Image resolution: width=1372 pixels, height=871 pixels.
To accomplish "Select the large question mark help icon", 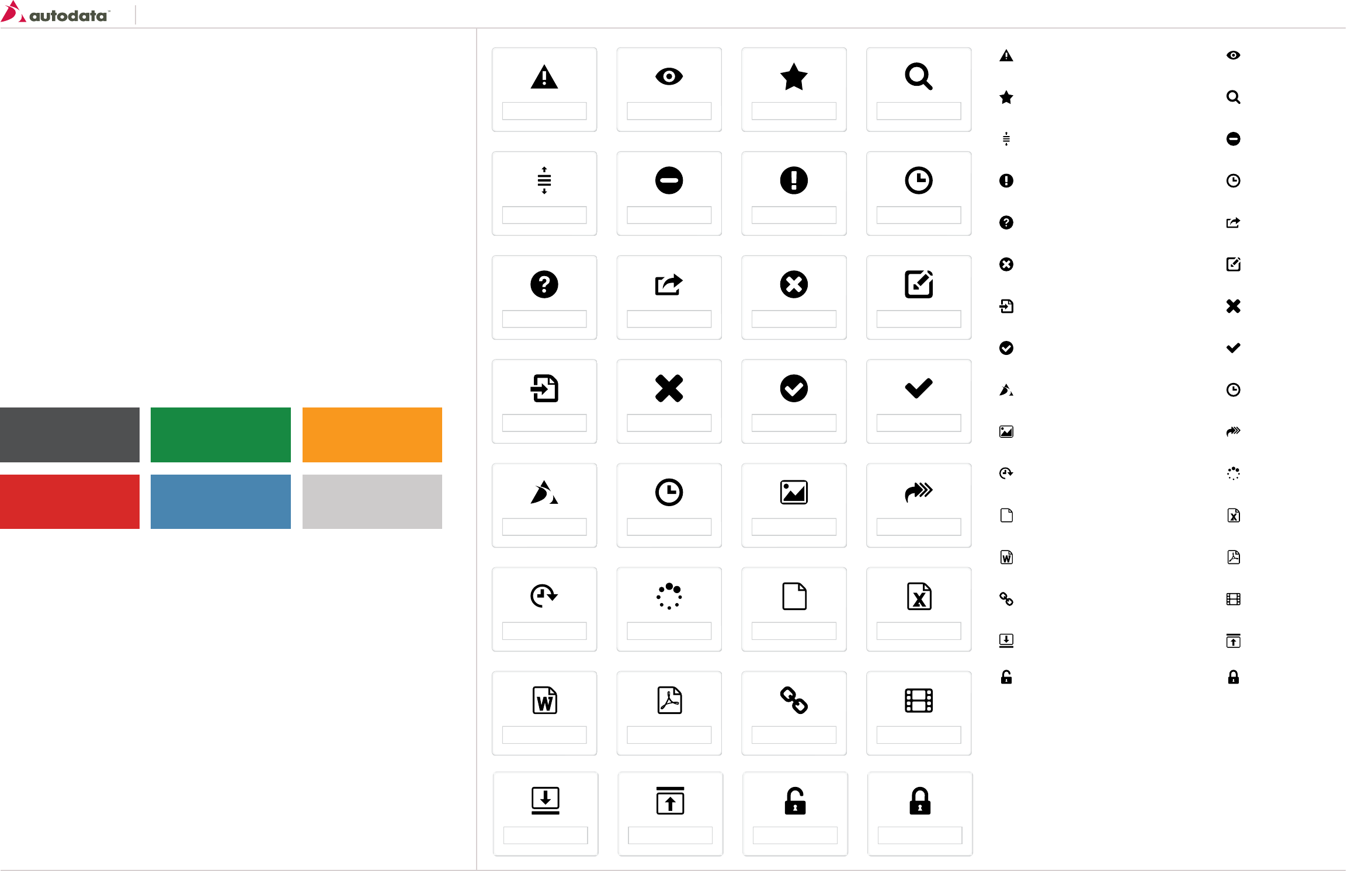I will pyautogui.click(x=544, y=284).
